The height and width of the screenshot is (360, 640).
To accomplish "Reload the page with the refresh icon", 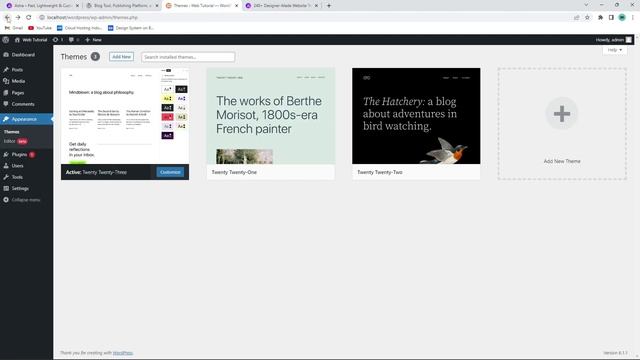I will pos(29,18).
